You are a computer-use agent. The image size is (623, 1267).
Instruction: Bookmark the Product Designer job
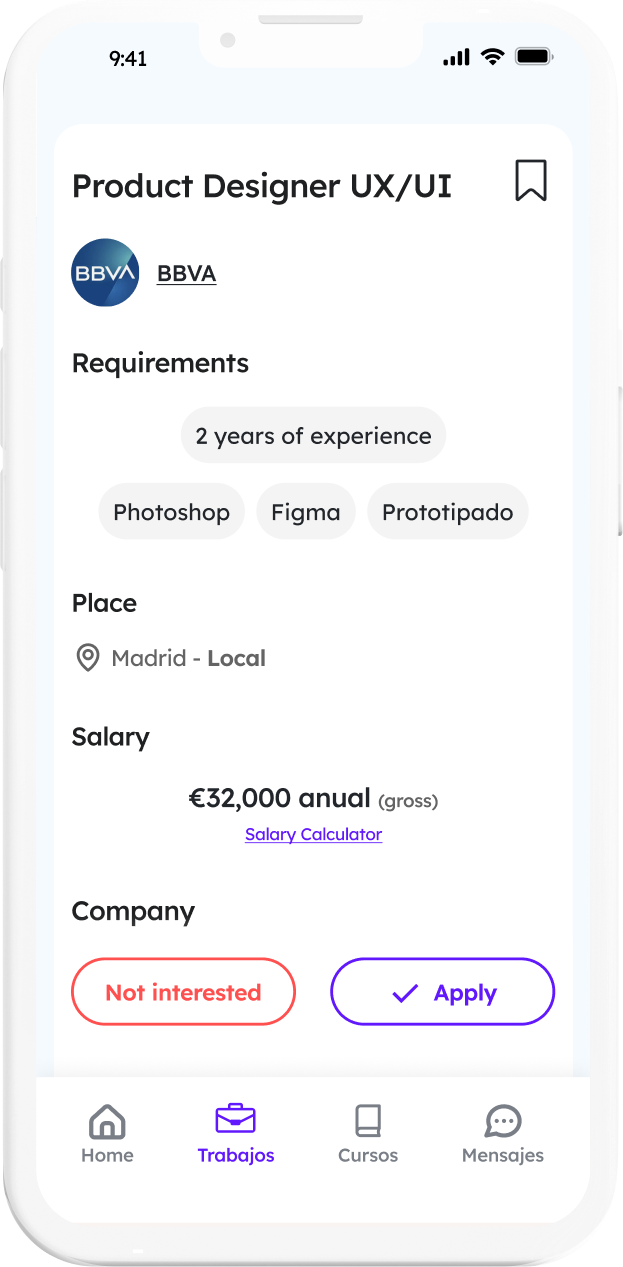click(531, 181)
